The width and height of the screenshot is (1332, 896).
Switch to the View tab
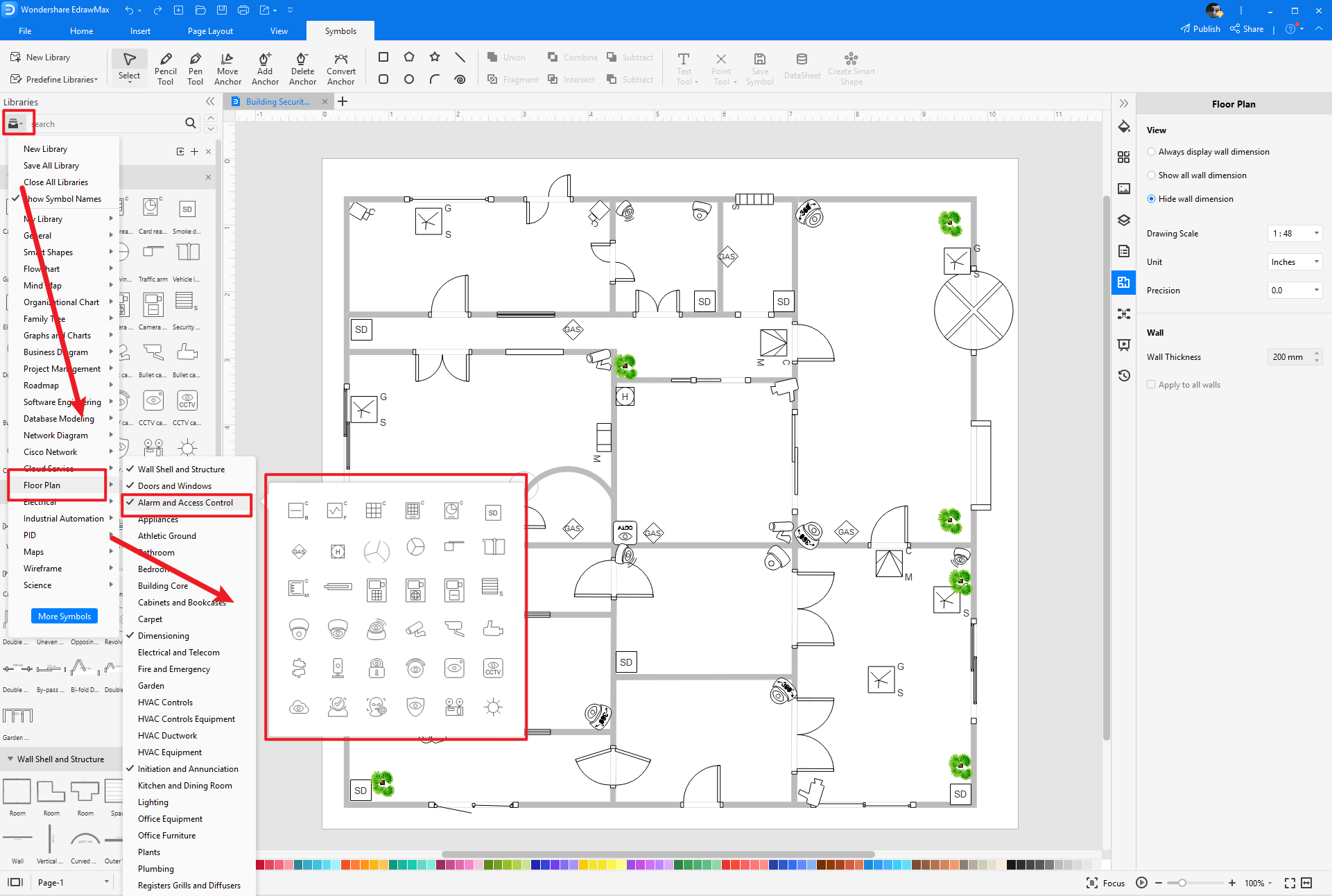coord(279,31)
